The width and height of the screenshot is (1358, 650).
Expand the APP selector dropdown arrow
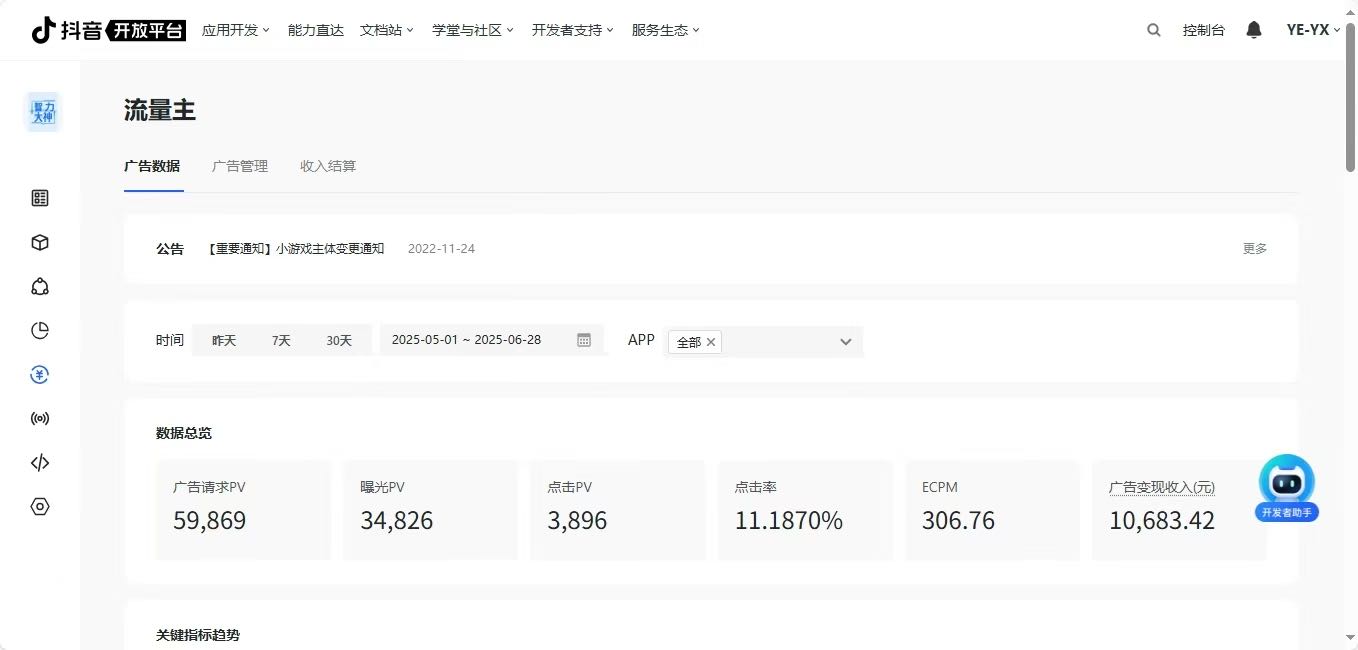(x=846, y=342)
